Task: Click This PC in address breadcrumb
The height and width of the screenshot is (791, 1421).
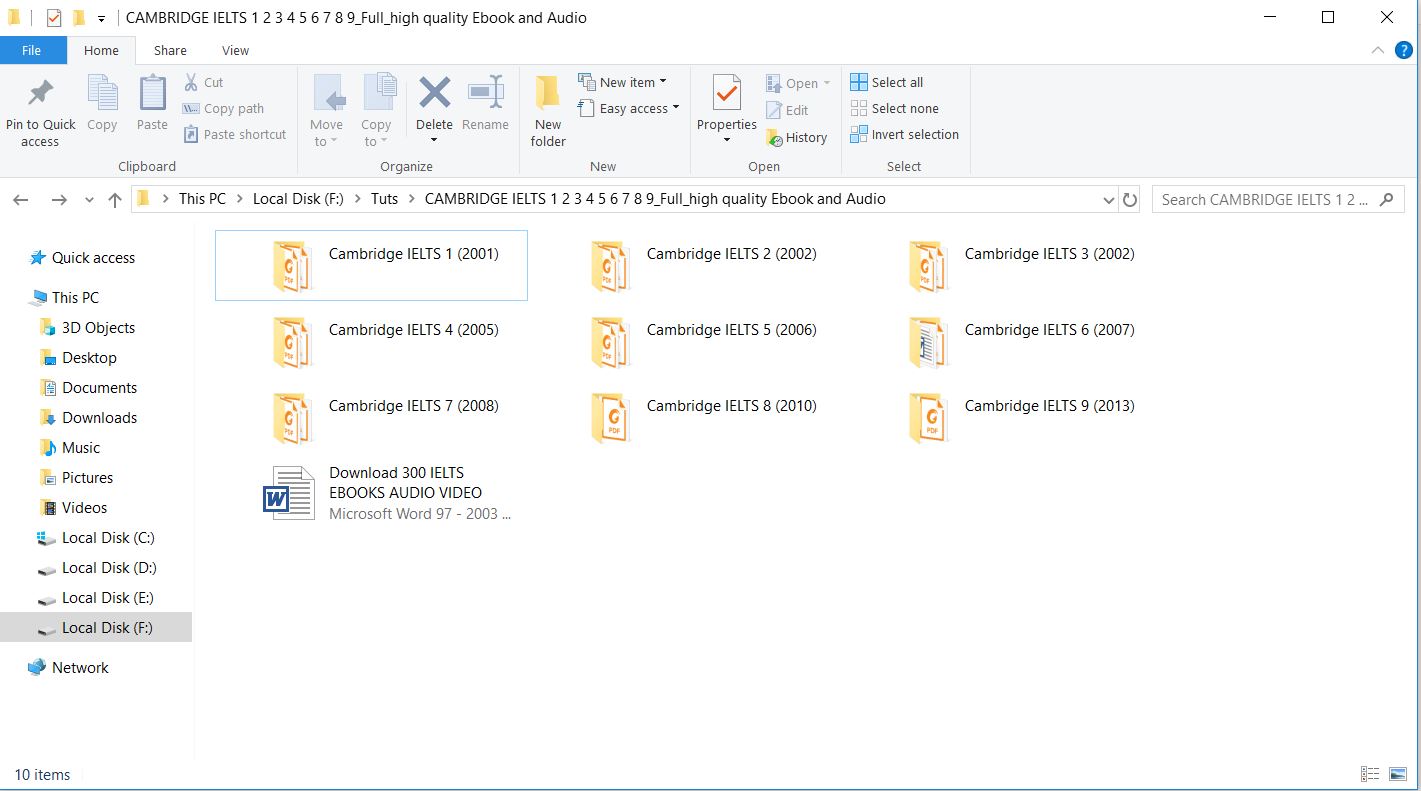Action: pyautogui.click(x=202, y=199)
